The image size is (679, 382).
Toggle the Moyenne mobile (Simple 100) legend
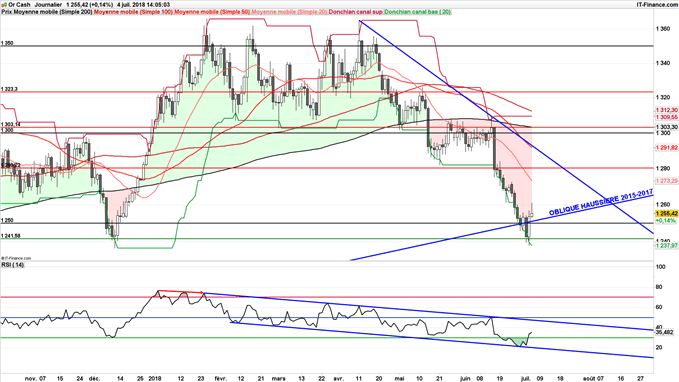click(133, 12)
